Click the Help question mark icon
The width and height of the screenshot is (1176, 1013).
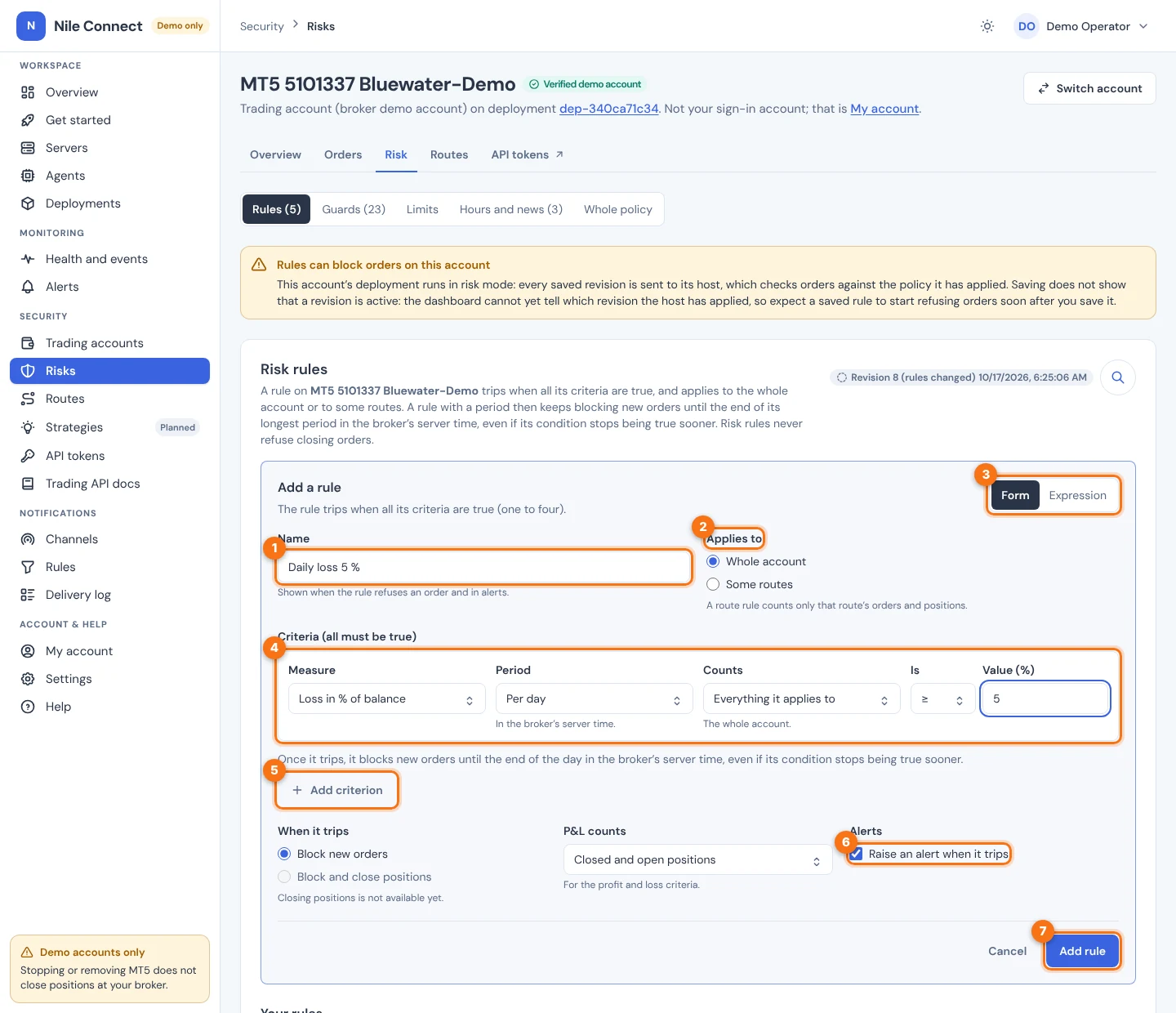28,707
